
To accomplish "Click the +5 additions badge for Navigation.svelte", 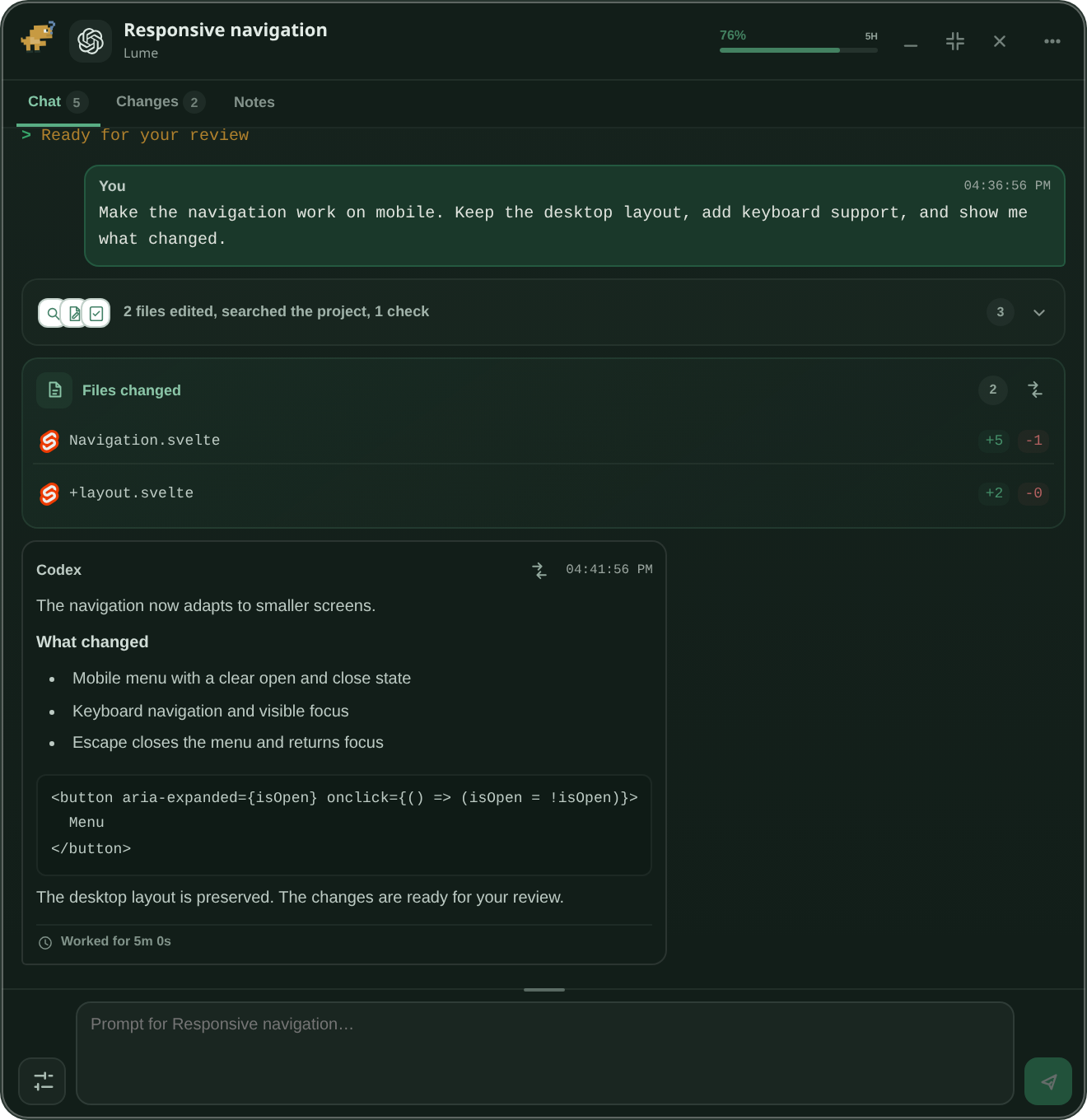I will pyautogui.click(x=995, y=441).
